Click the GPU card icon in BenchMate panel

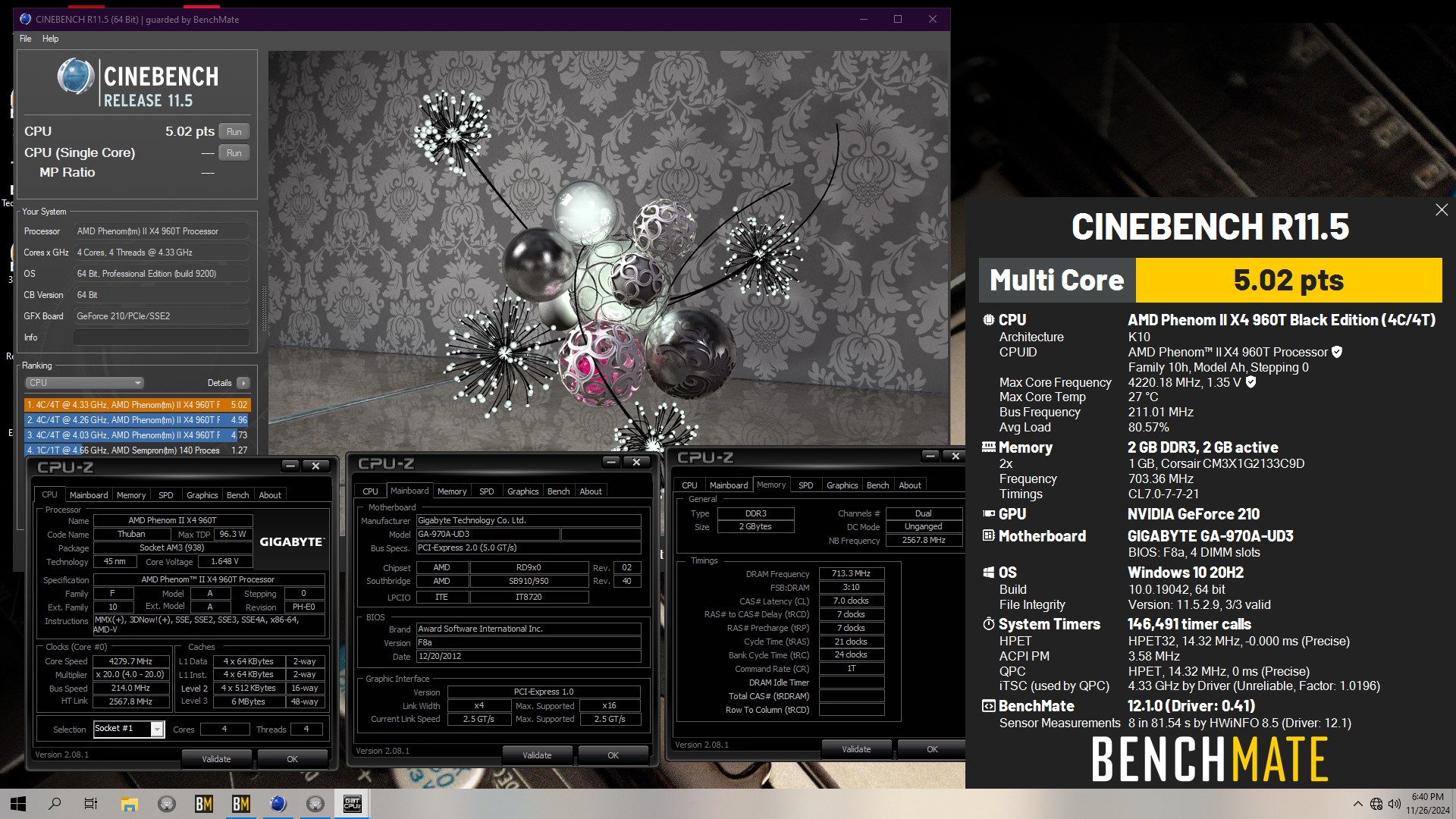pos(989,514)
